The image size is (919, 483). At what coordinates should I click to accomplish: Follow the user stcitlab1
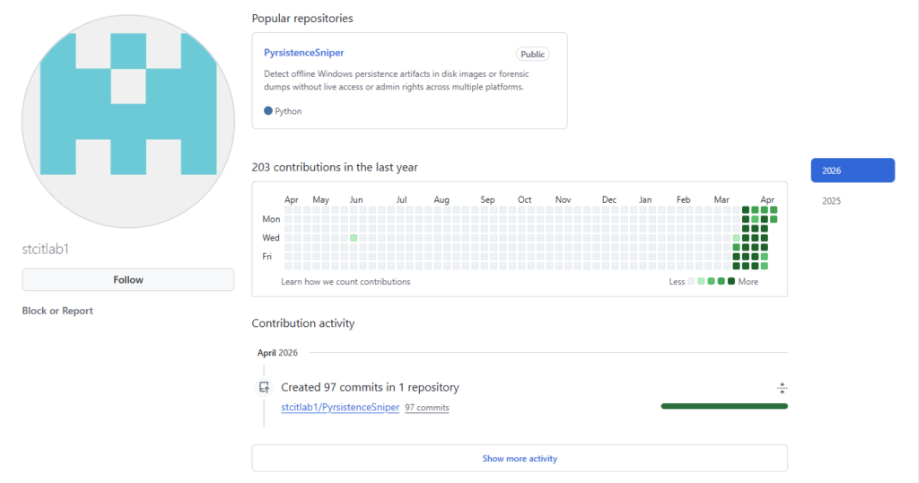[x=128, y=280]
